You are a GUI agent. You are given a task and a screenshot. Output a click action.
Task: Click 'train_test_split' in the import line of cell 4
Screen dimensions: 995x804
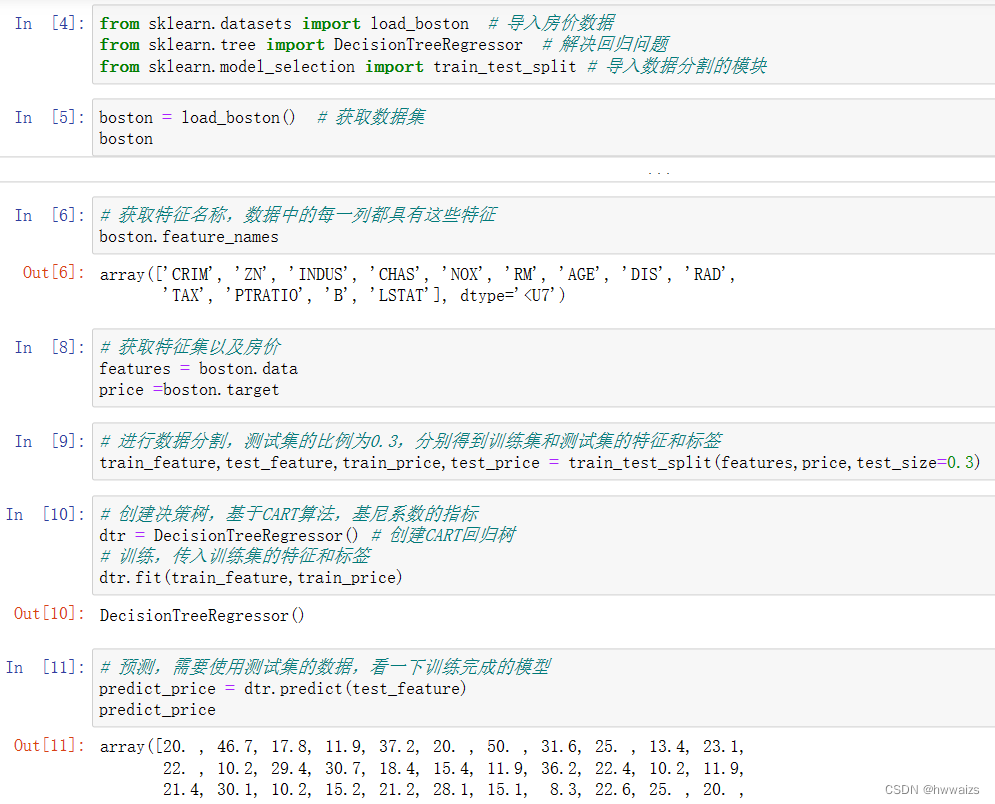[x=505, y=67]
